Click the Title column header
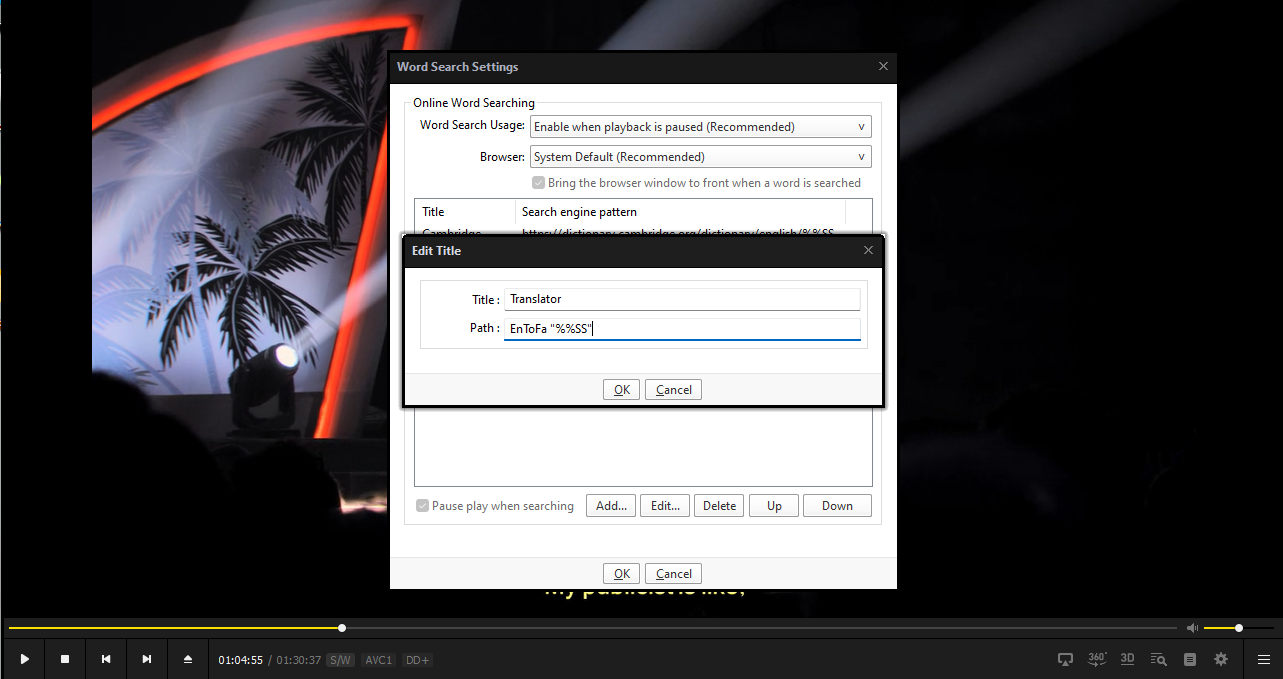1283x679 pixels. pyautogui.click(x=465, y=212)
